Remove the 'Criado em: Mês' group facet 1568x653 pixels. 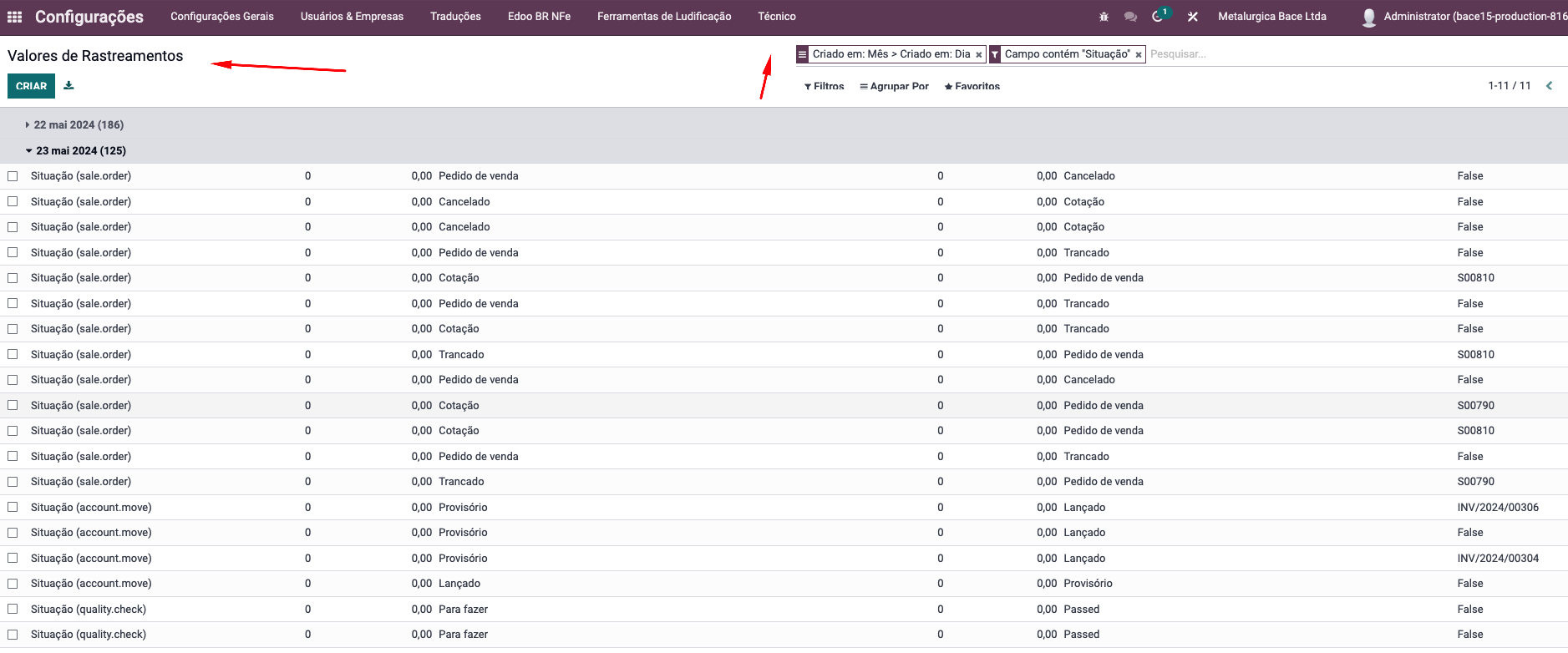point(978,55)
